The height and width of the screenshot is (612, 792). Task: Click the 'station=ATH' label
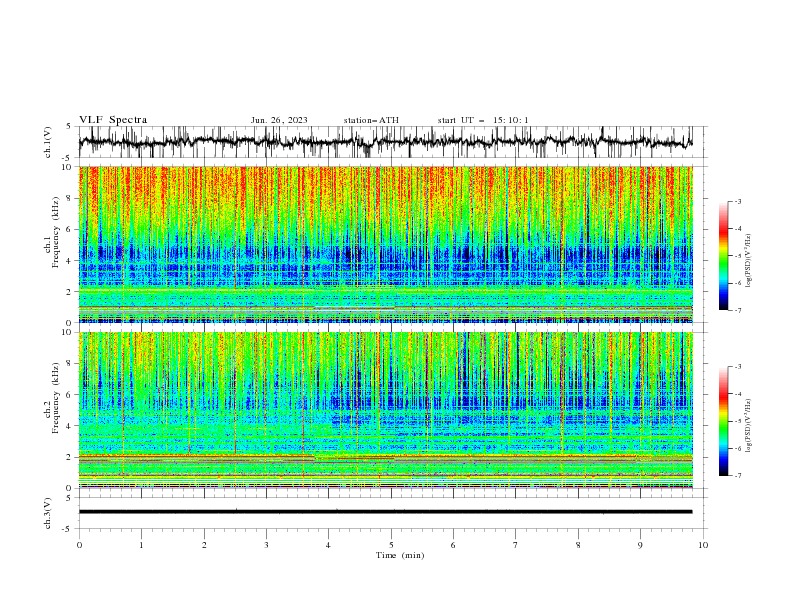pyautogui.click(x=371, y=120)
